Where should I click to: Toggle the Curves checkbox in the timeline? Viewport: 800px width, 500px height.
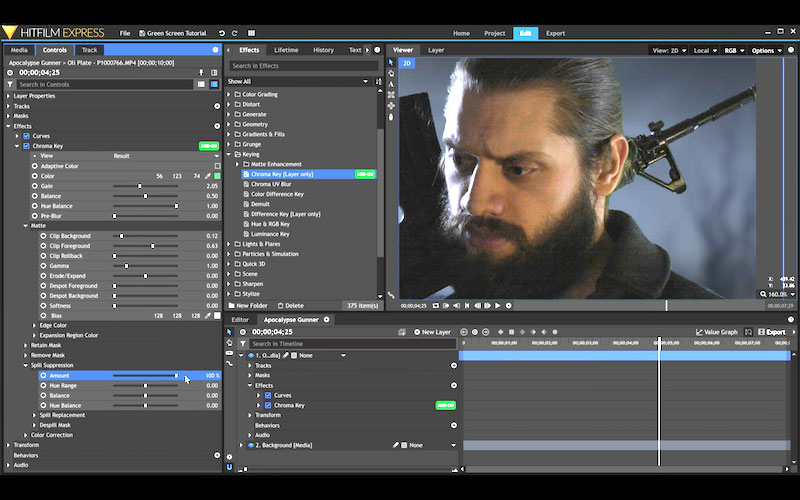[x=268, y=395]
